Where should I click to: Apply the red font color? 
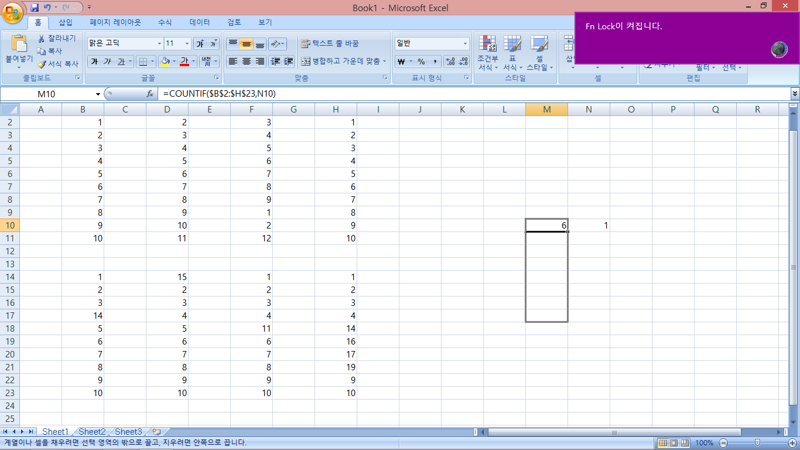coord(184,62)
